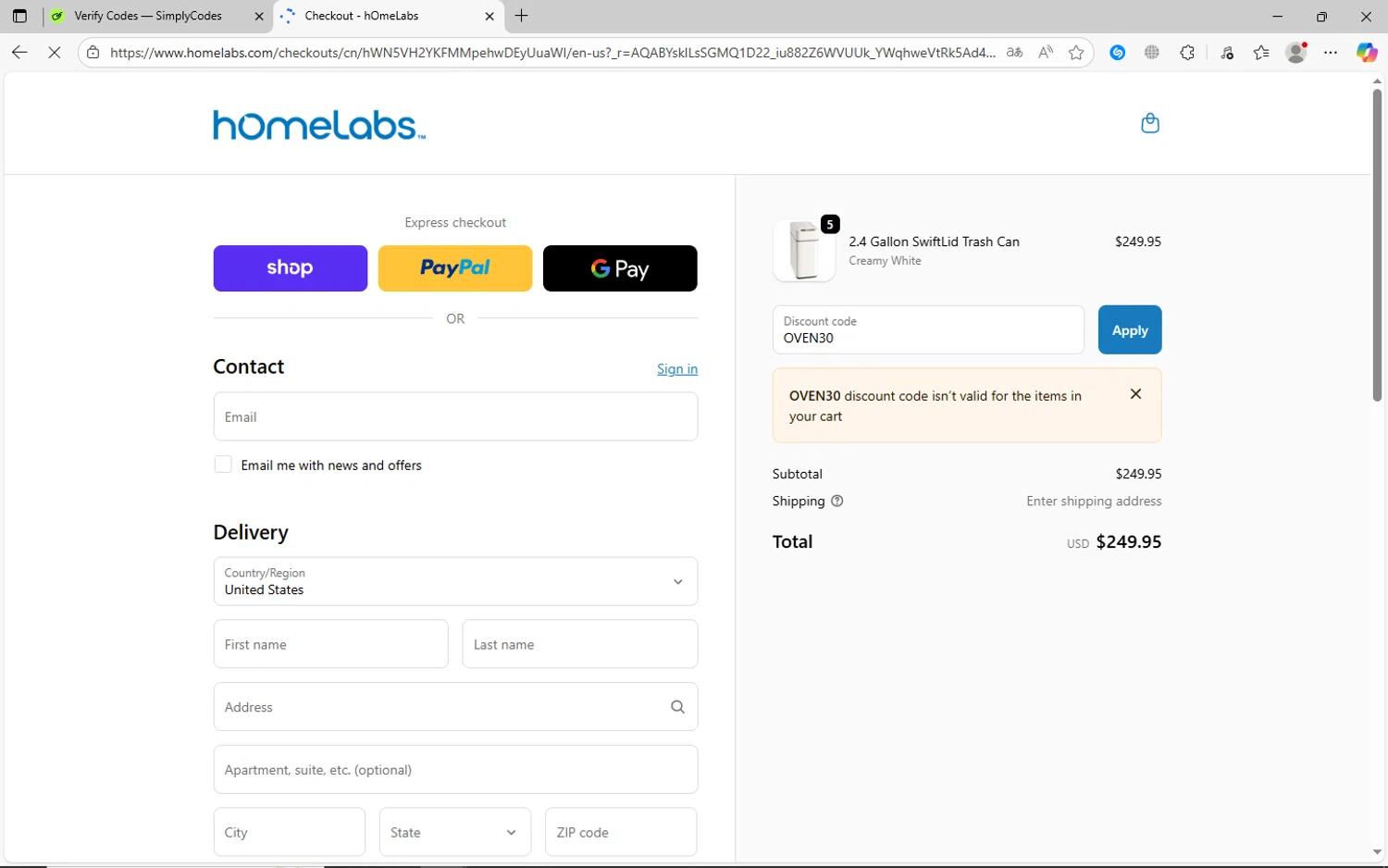Click the scrollbar down arrow
1388x868 pixels.
pyautogui.click(x=1377, y=852)
